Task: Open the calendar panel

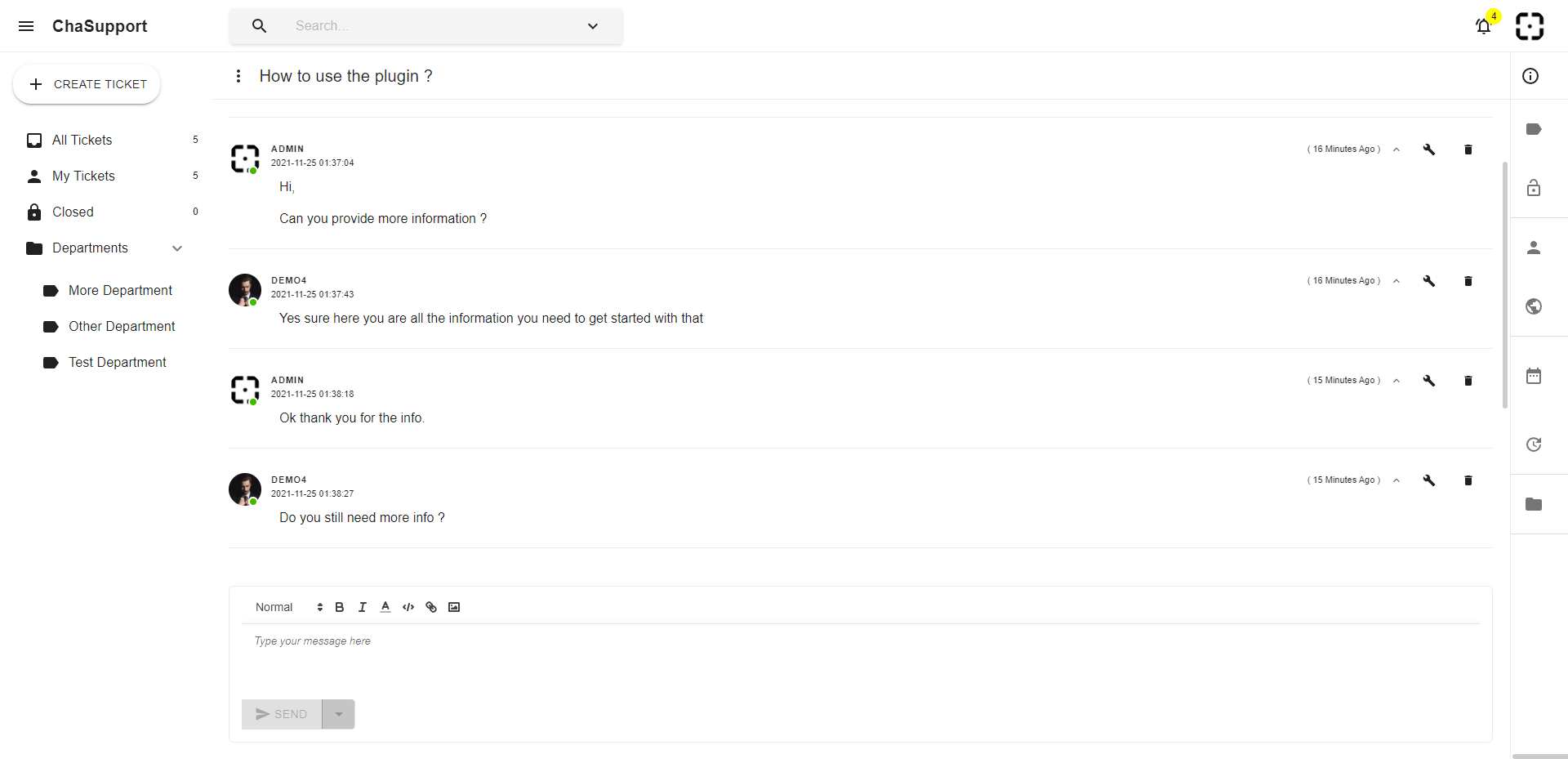Action: tap(1534, 375)
